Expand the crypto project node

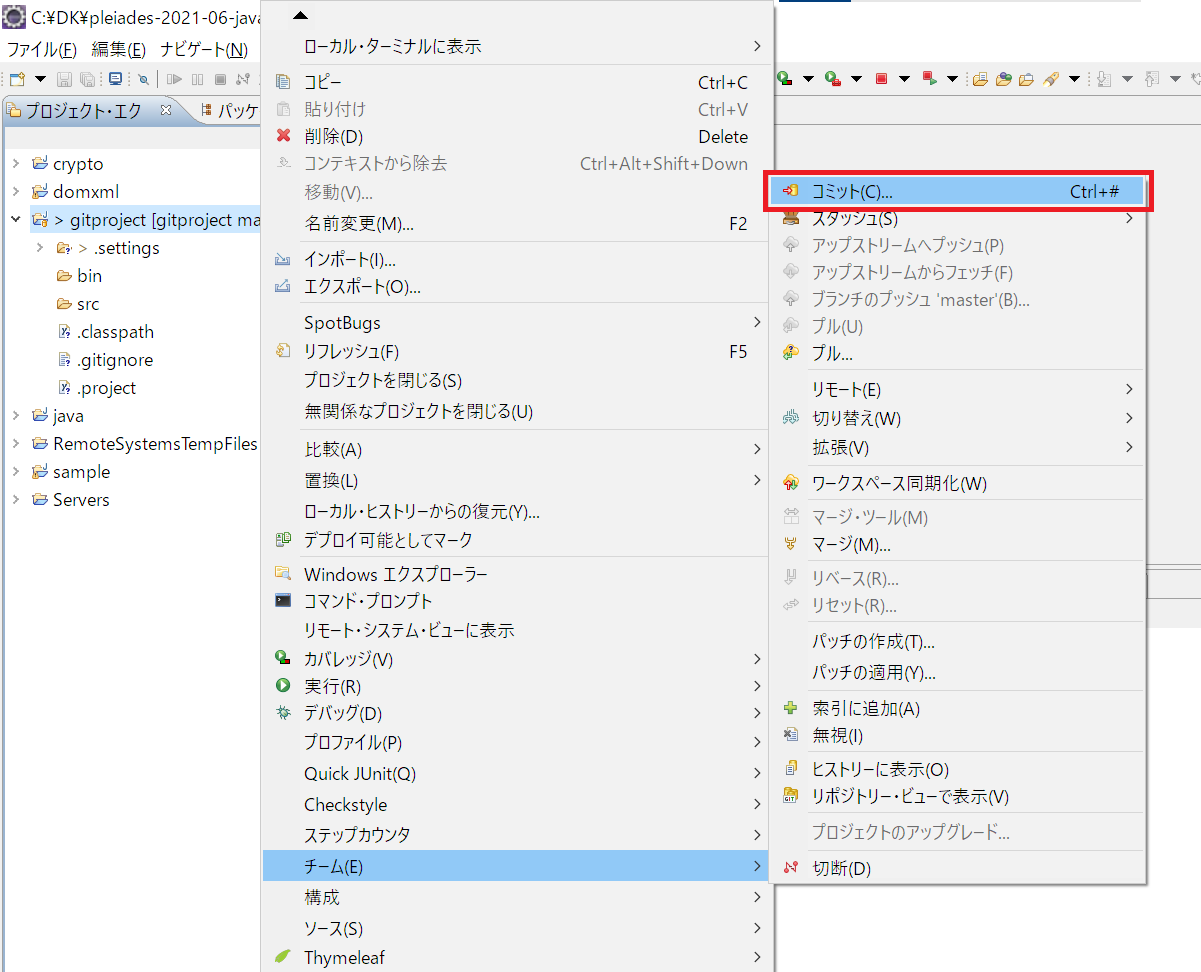coord(16,164)
